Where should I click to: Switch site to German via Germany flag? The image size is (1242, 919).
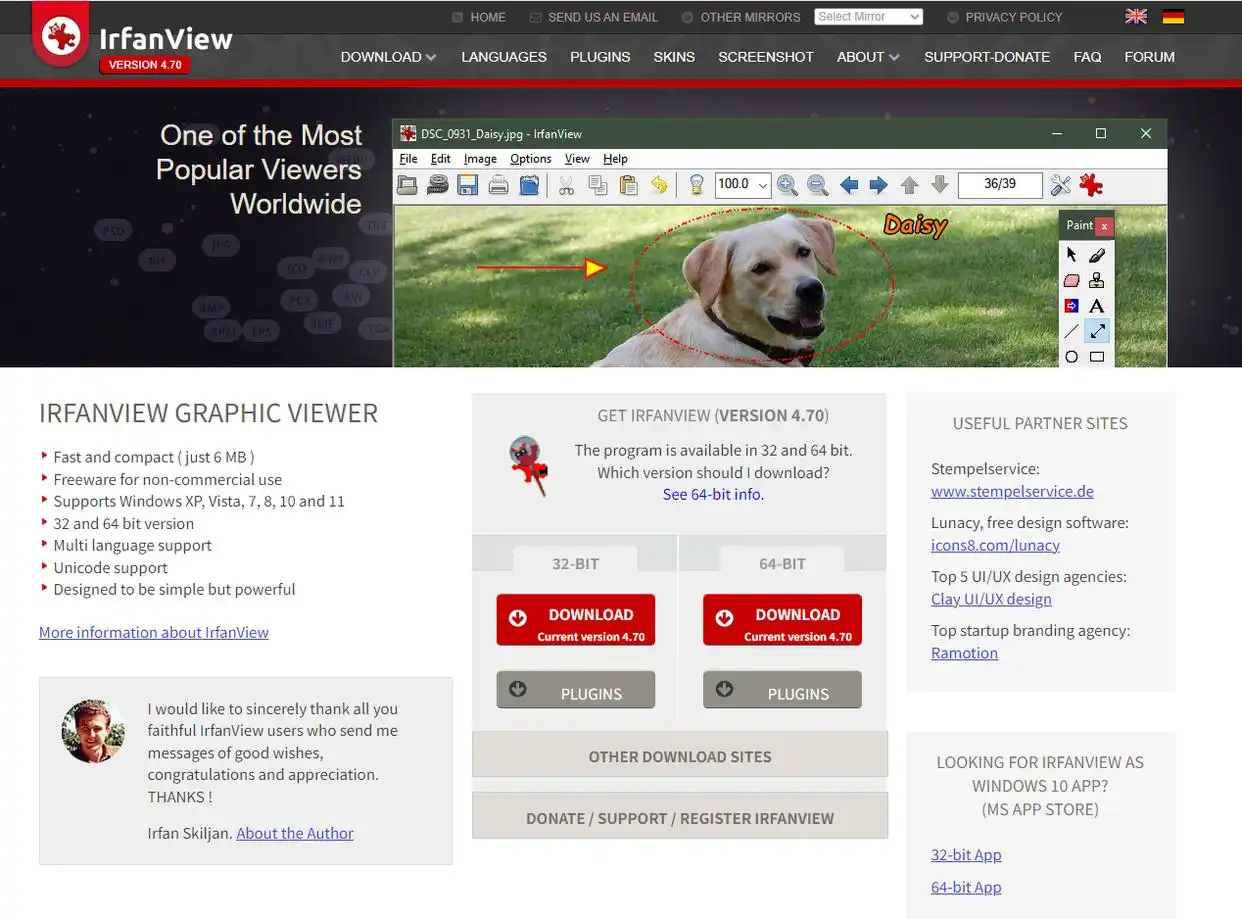point(1173,16)
